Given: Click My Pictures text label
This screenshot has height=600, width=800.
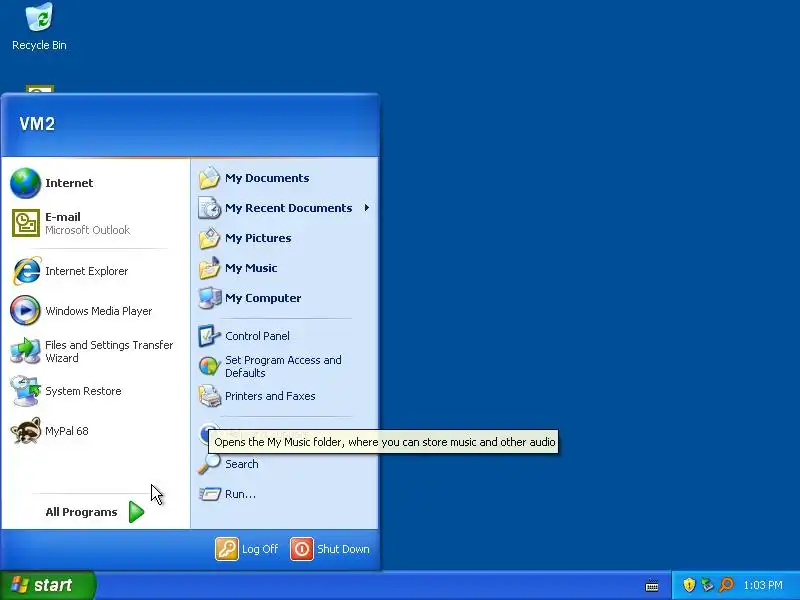Looking at the screenshot, I should tap(258, 238).
